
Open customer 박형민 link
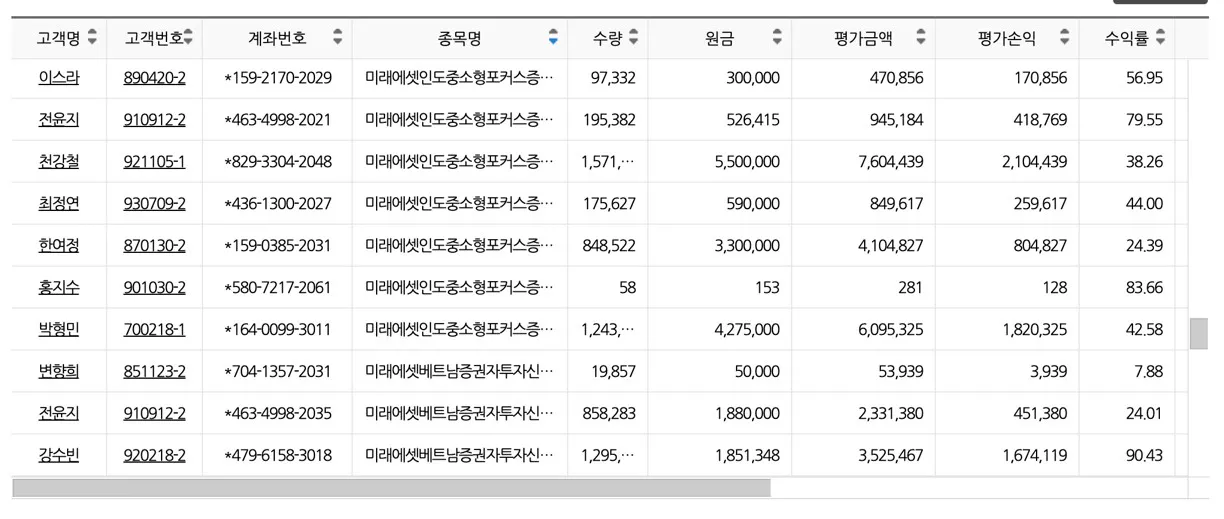tap(59, 329)
